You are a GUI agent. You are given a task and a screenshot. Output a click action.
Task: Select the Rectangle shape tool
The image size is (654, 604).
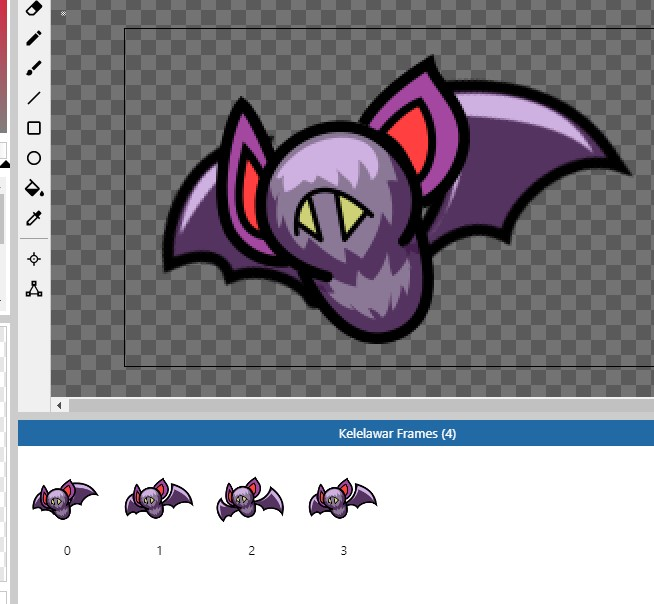click(34, 128)
